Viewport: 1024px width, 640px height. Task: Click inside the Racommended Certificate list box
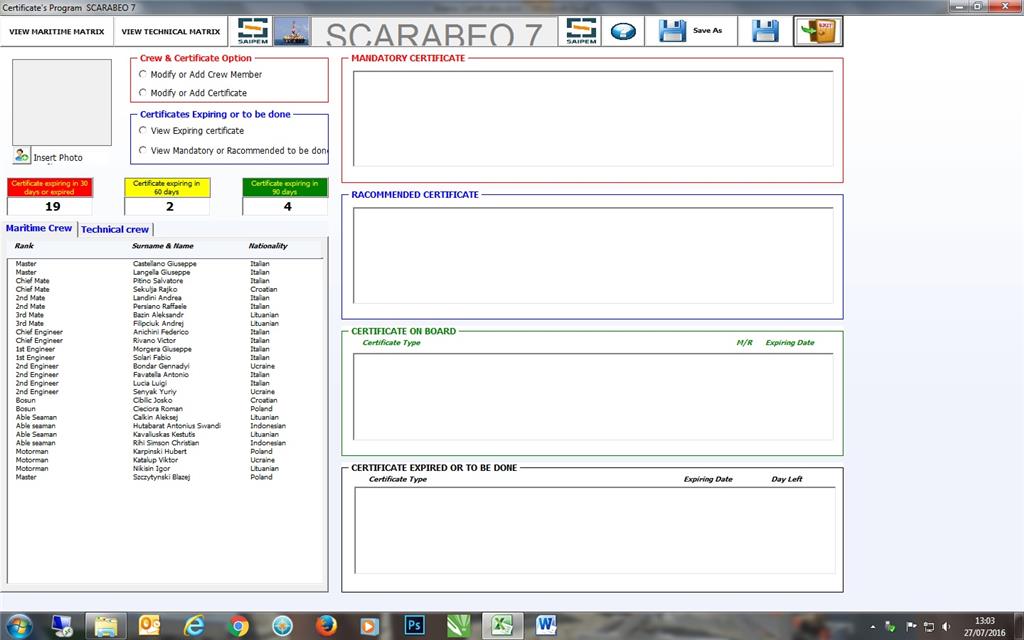[593, 255]
